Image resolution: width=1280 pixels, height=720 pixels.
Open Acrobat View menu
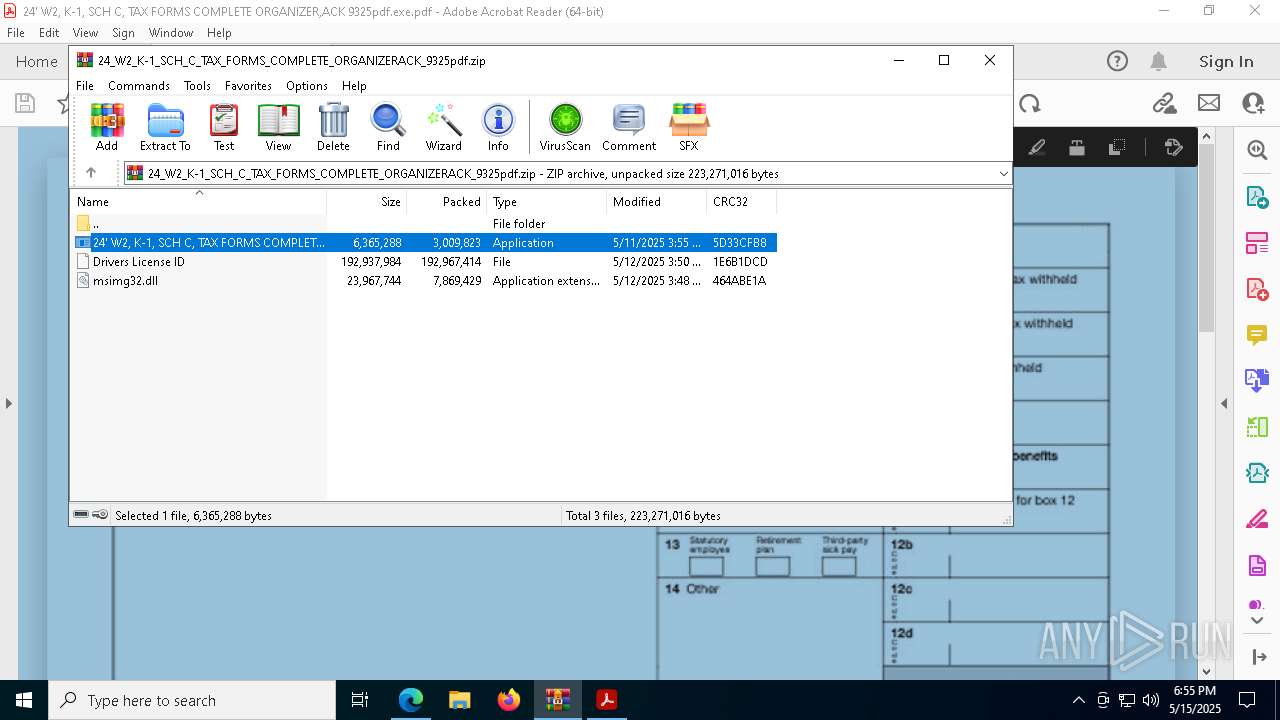(85, 33)
